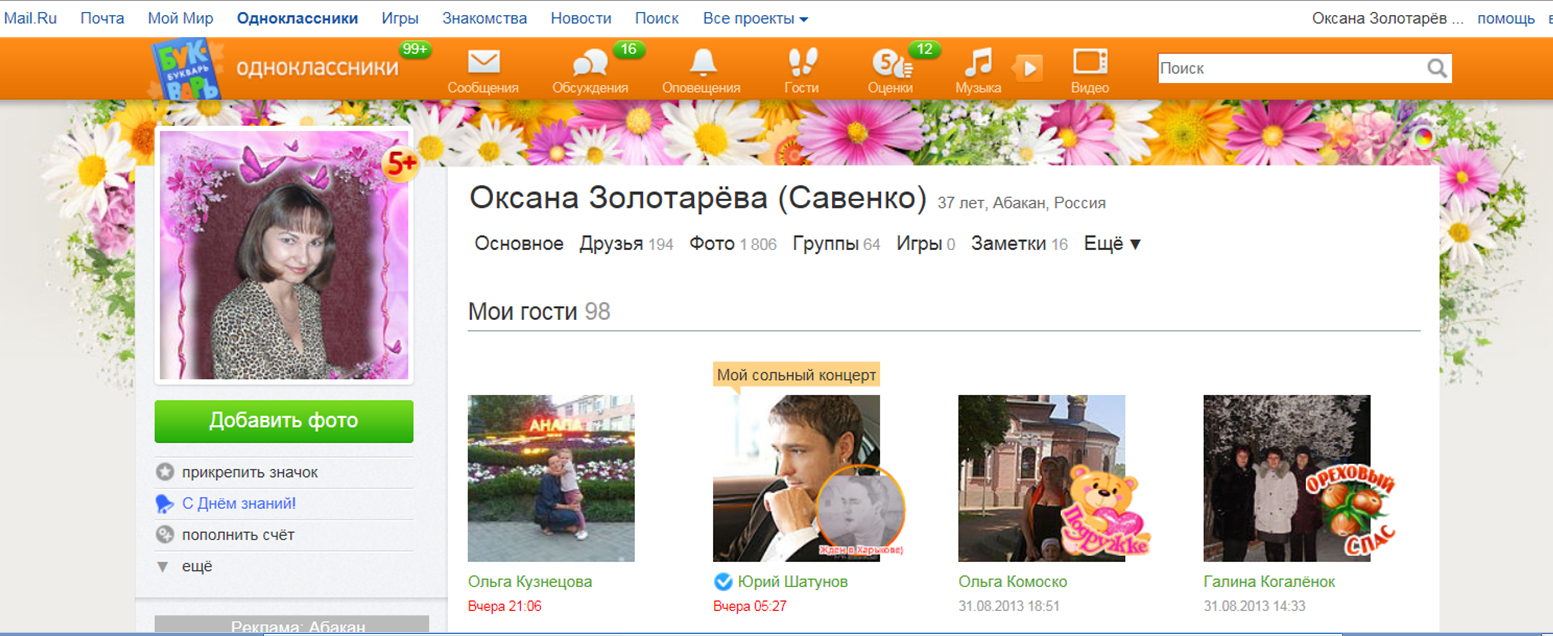The image size is (1553, 636).
Task: Switch to the Друзья tab
Action: click(611, 244)
